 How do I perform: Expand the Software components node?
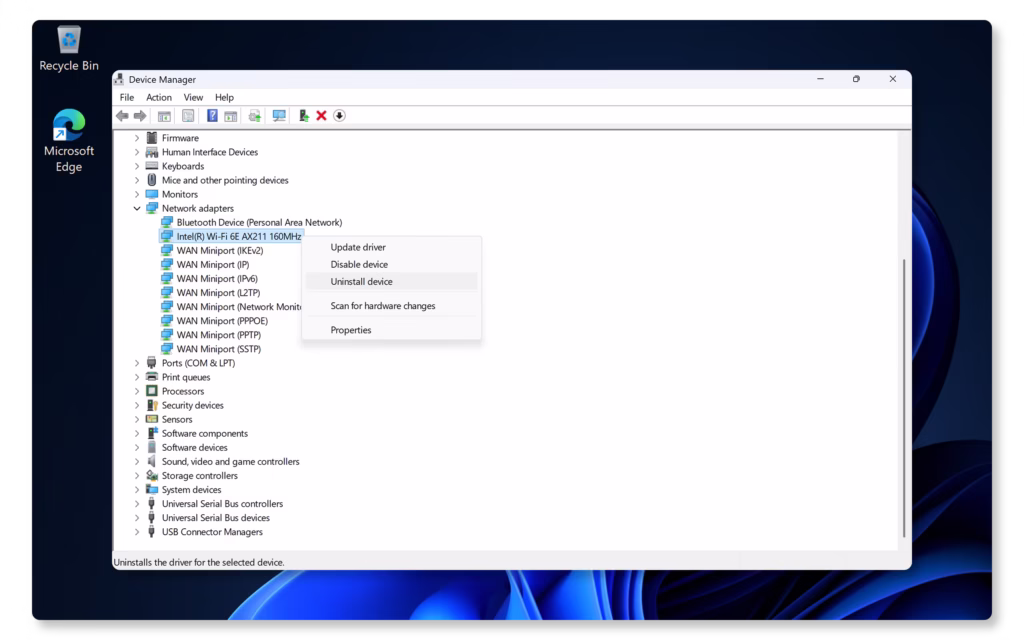pos(136,434)
